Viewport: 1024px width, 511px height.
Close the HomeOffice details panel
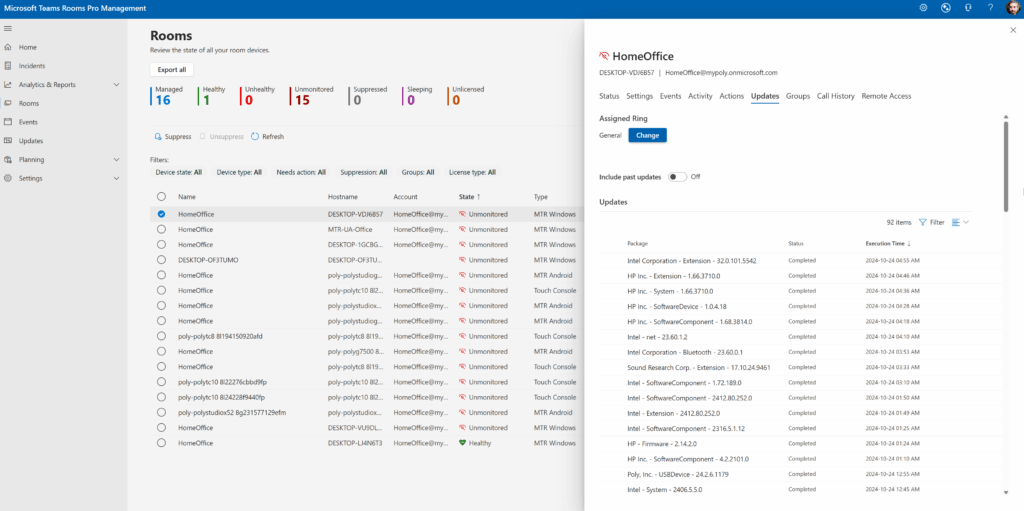click(x=1012, y=30)
